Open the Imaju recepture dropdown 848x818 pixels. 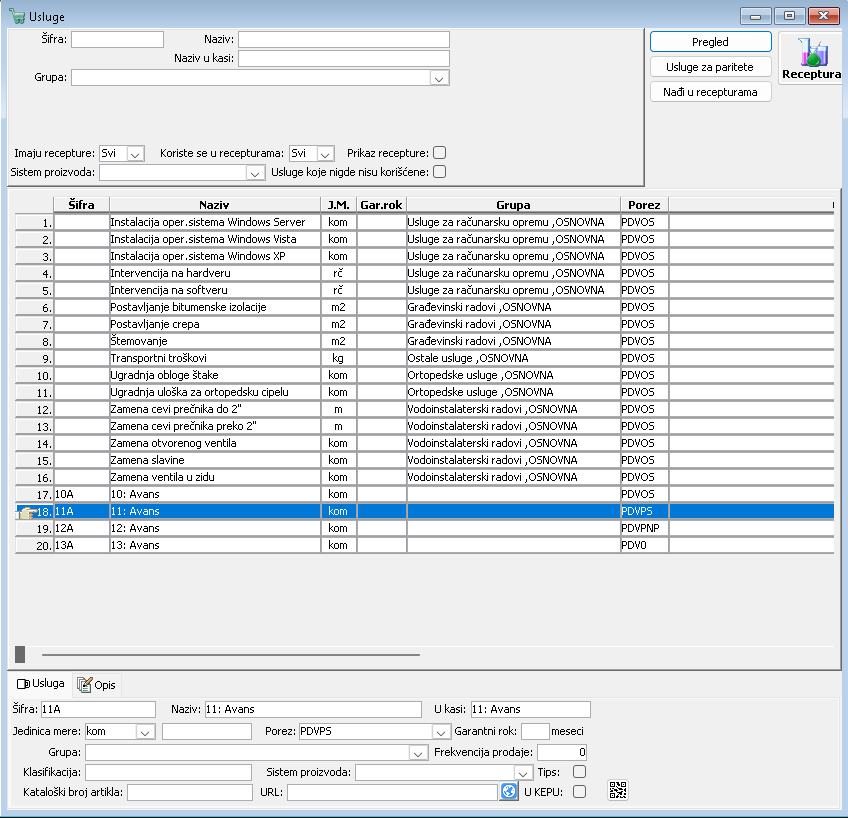[x=135, y=154]
